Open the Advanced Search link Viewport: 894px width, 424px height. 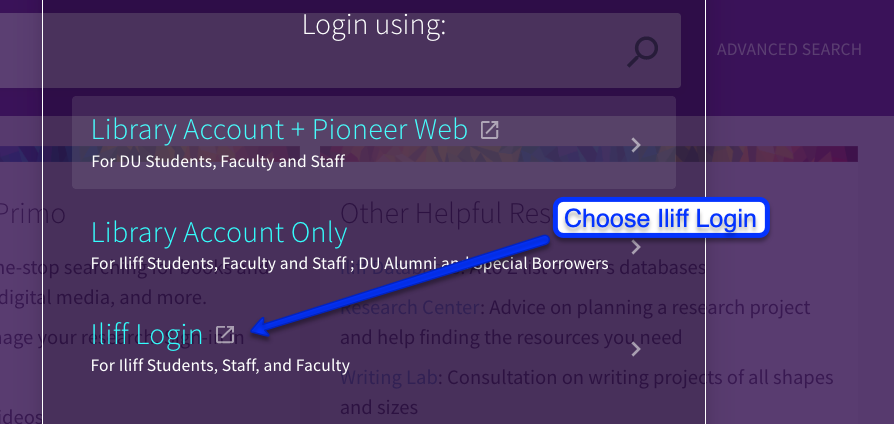tap(788, 49)
